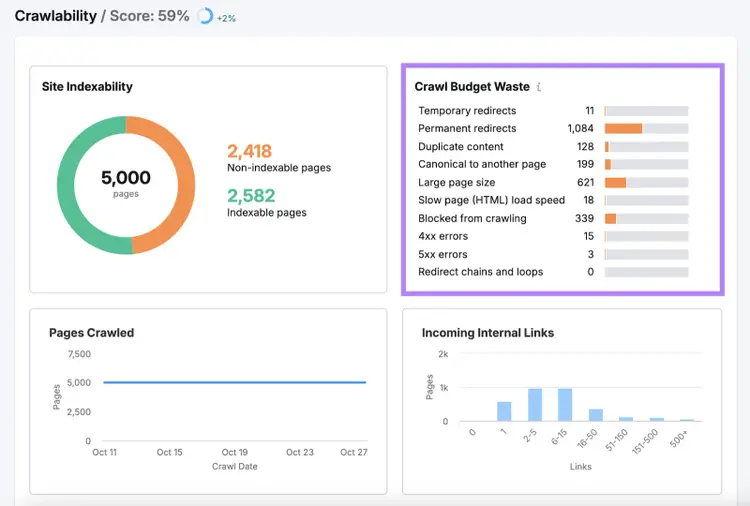Screen dimensions: 750x506
Task: Click the 1,084 permanent redirects count
Action: 580,129
